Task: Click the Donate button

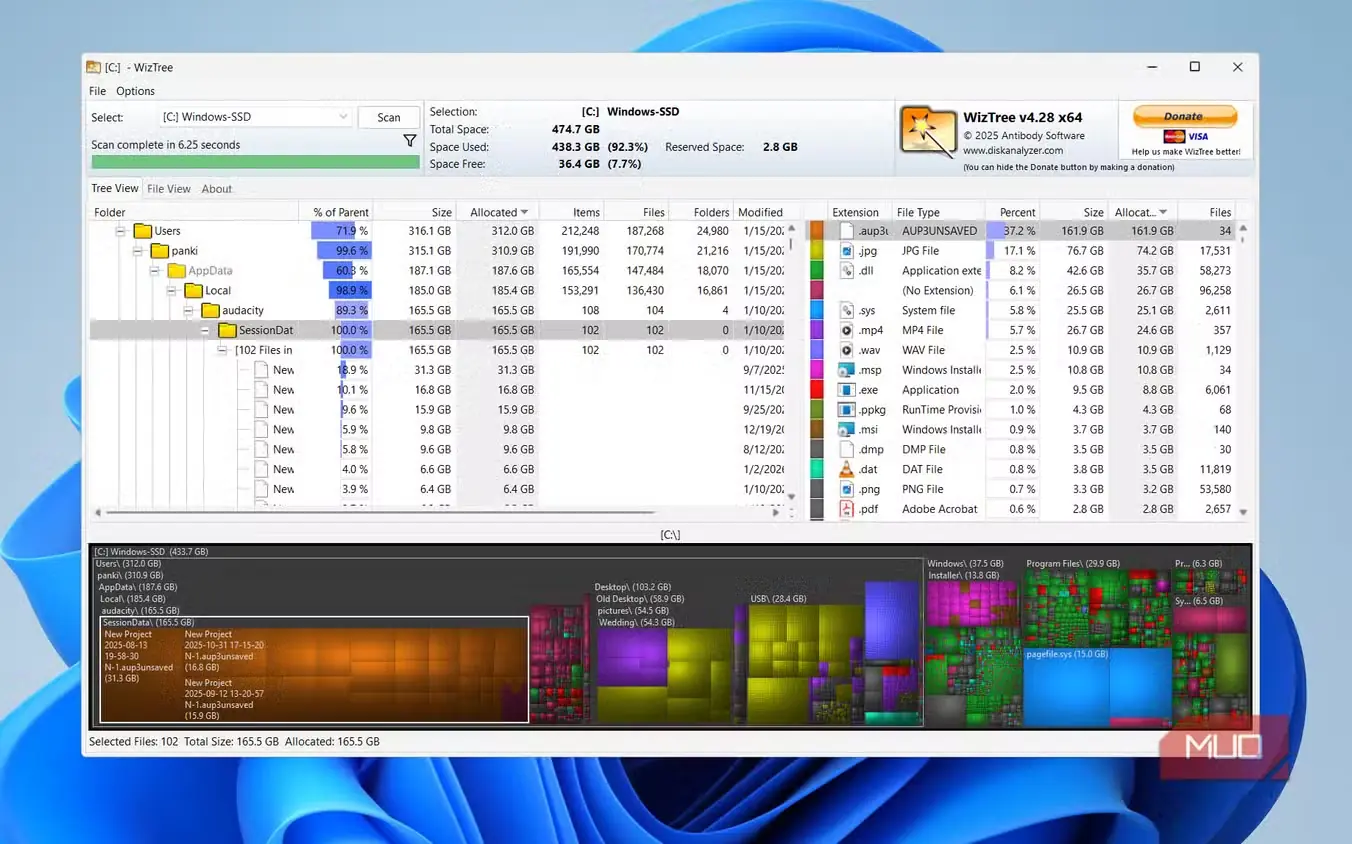Action: tap(1185, 116)
